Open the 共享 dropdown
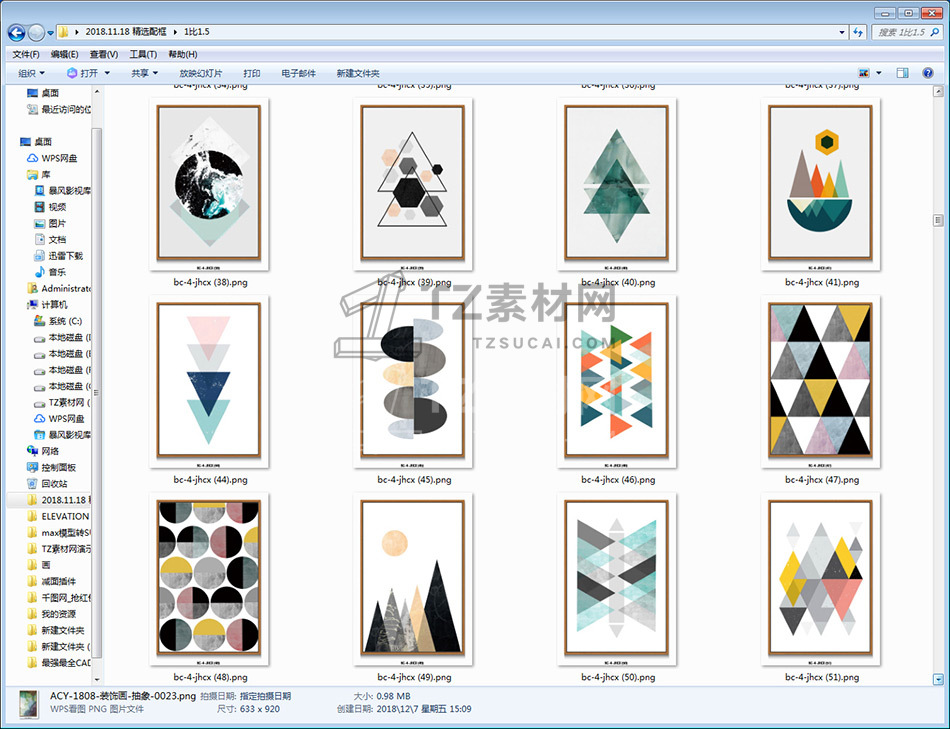Image resolution: width=950 pixels, height=729 pixels. tap(144, 73)
